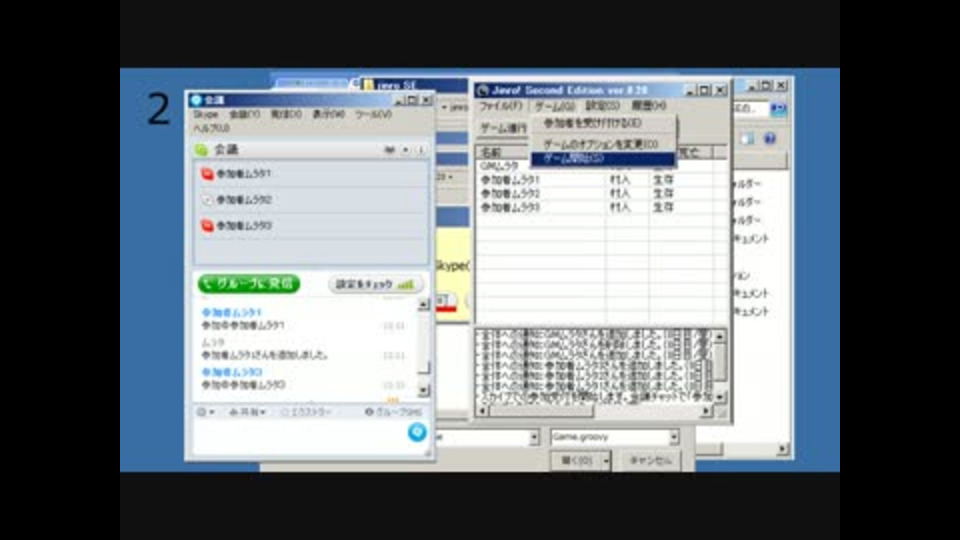Open the arrow next to 開く button
Image resolution: width=960 pixels, height=540 pixels.
click(606, 460)
